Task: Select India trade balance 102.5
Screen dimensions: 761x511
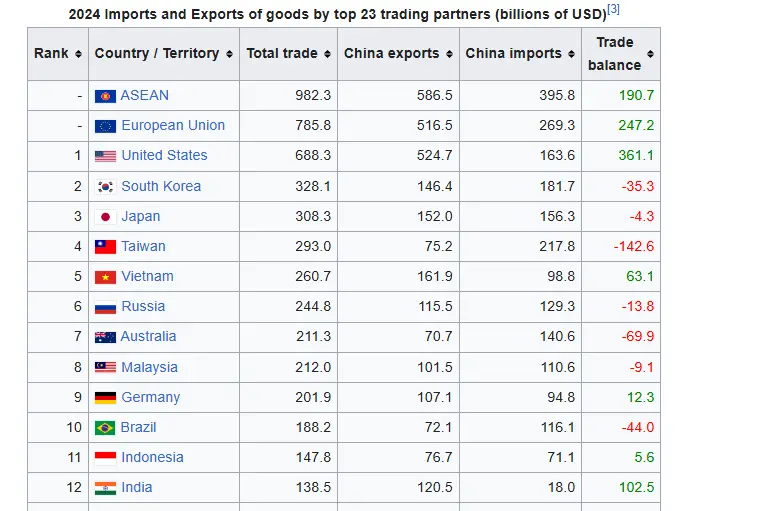Action: click(636, 487)
